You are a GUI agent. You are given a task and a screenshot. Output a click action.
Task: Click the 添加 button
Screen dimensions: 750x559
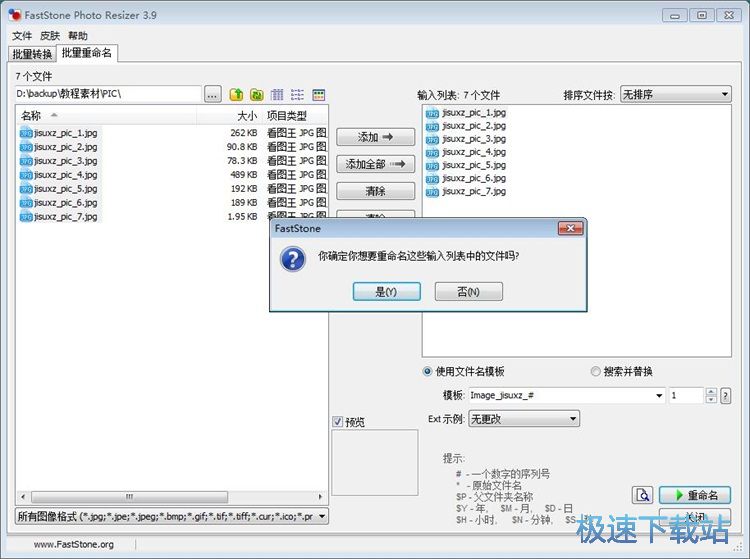point(375,137)
